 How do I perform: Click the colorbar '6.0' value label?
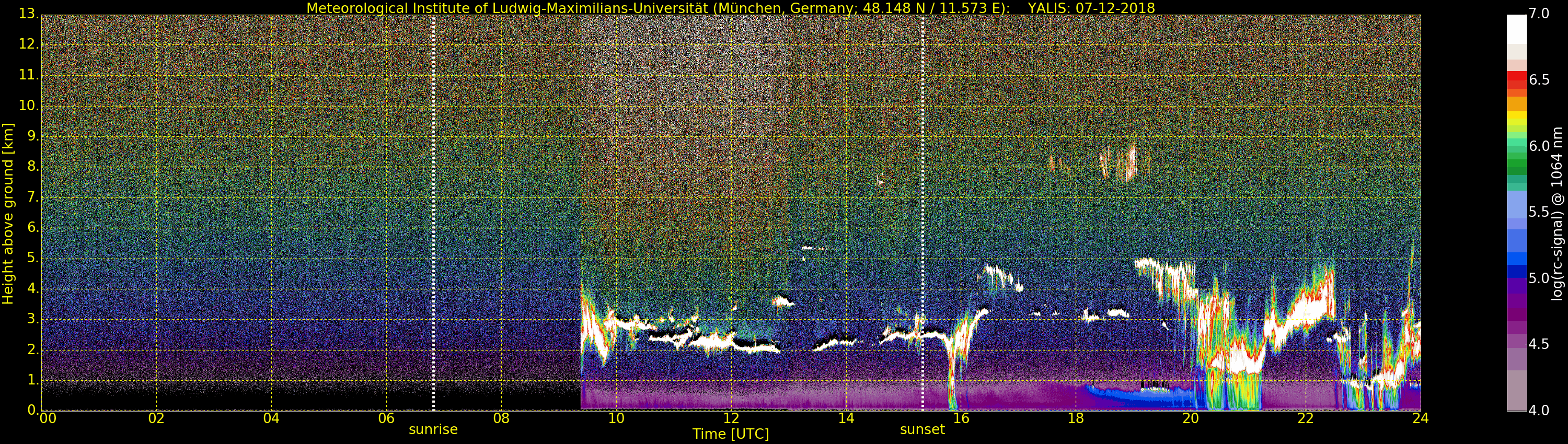1540,146
